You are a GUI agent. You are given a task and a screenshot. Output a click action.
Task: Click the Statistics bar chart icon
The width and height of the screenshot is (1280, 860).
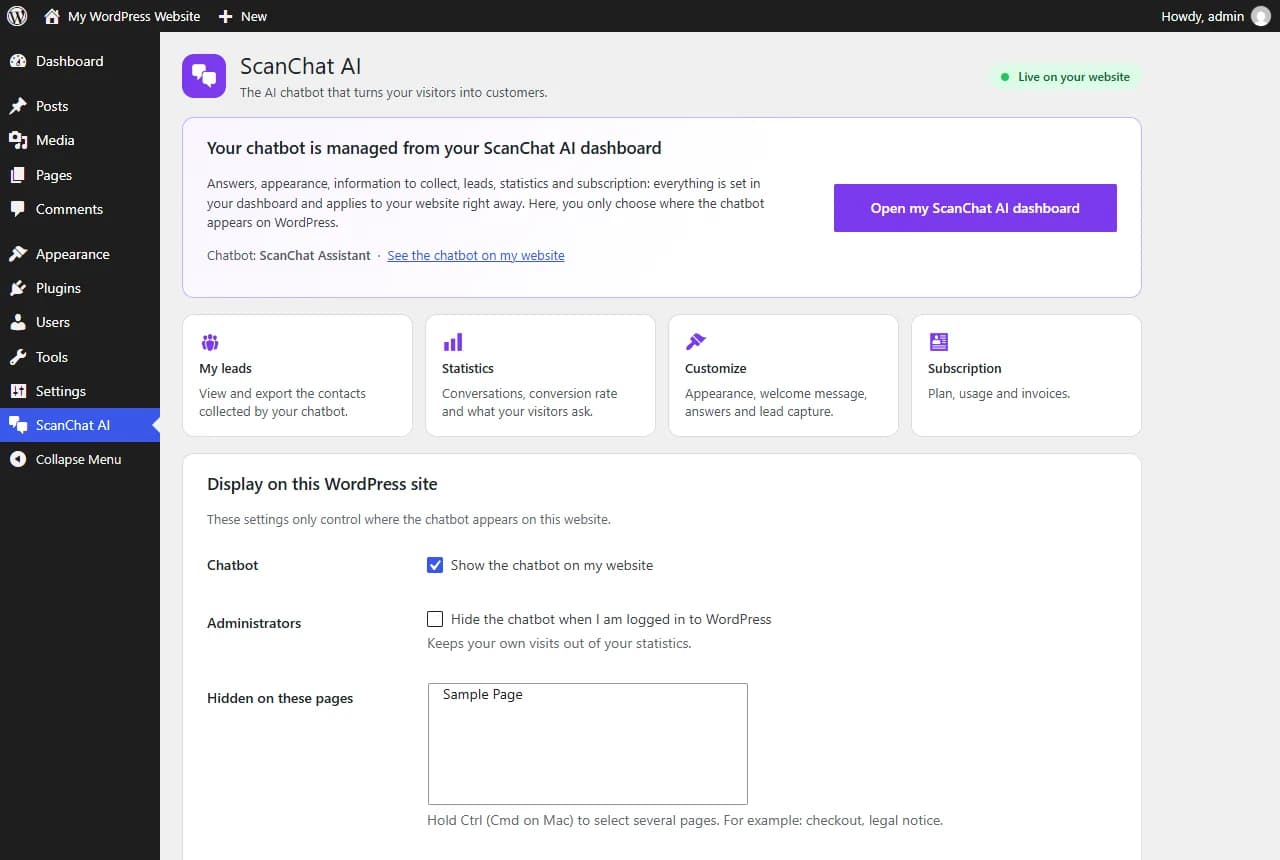tap(452, 342)
